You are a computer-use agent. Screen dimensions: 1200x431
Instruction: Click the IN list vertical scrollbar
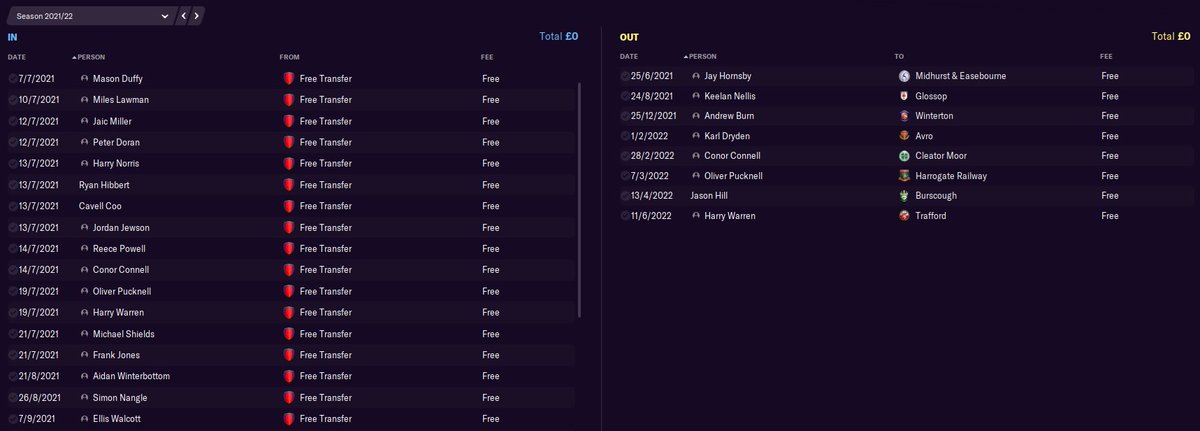tap(580, 200)
